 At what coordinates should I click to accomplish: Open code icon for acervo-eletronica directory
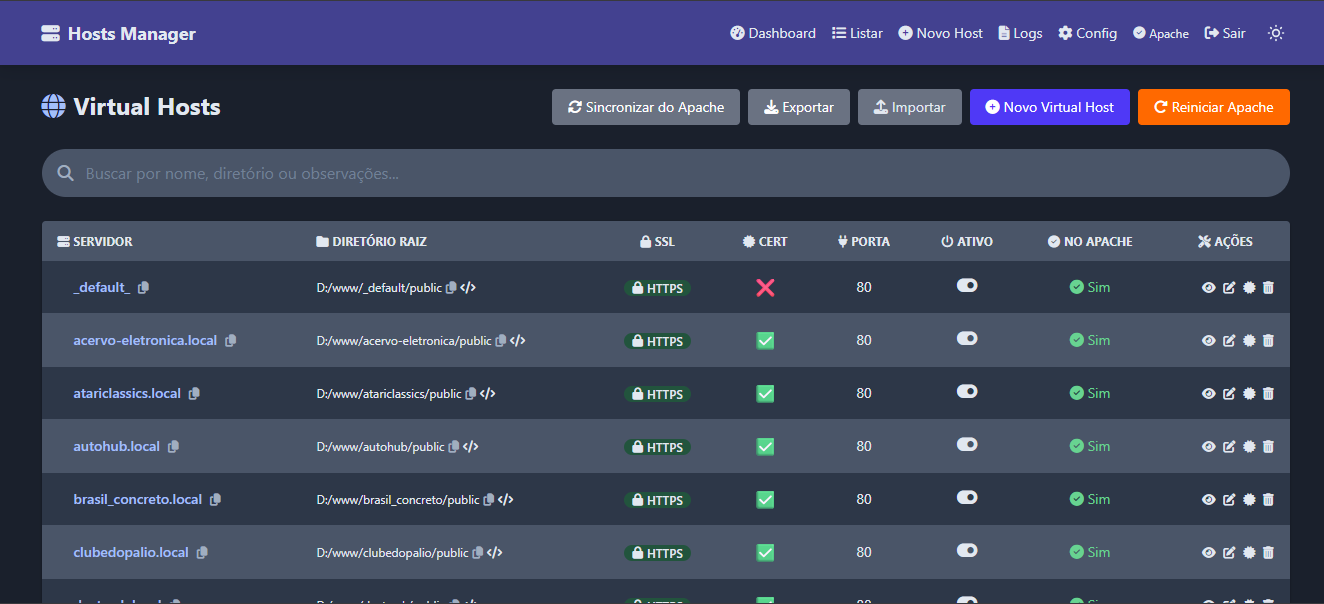[x=518, y=341]
